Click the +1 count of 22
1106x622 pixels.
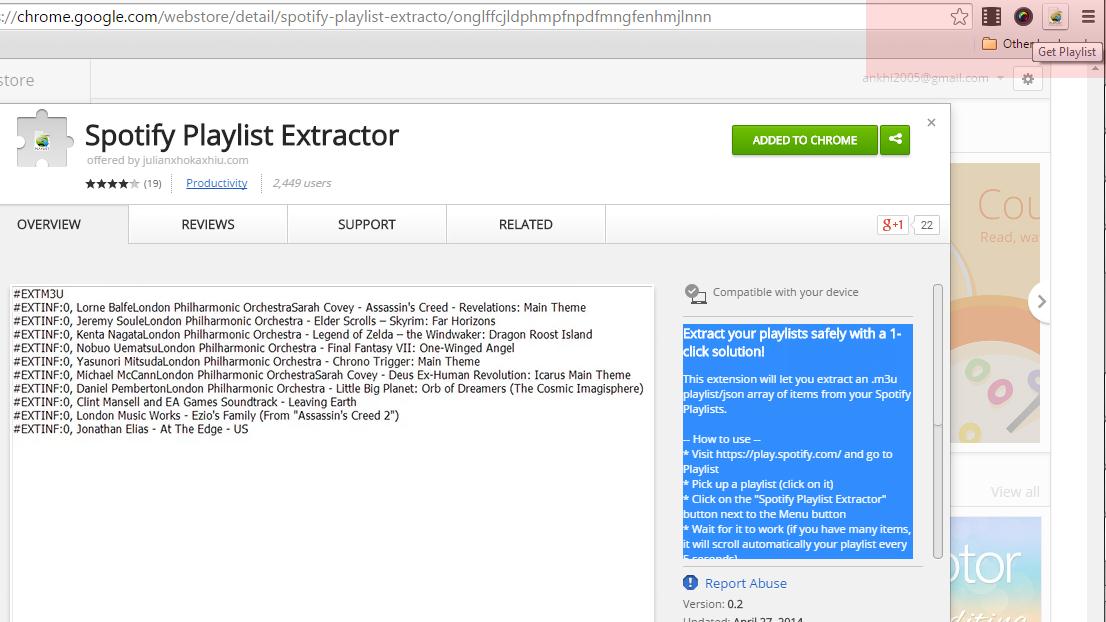[x=926, y=225]
